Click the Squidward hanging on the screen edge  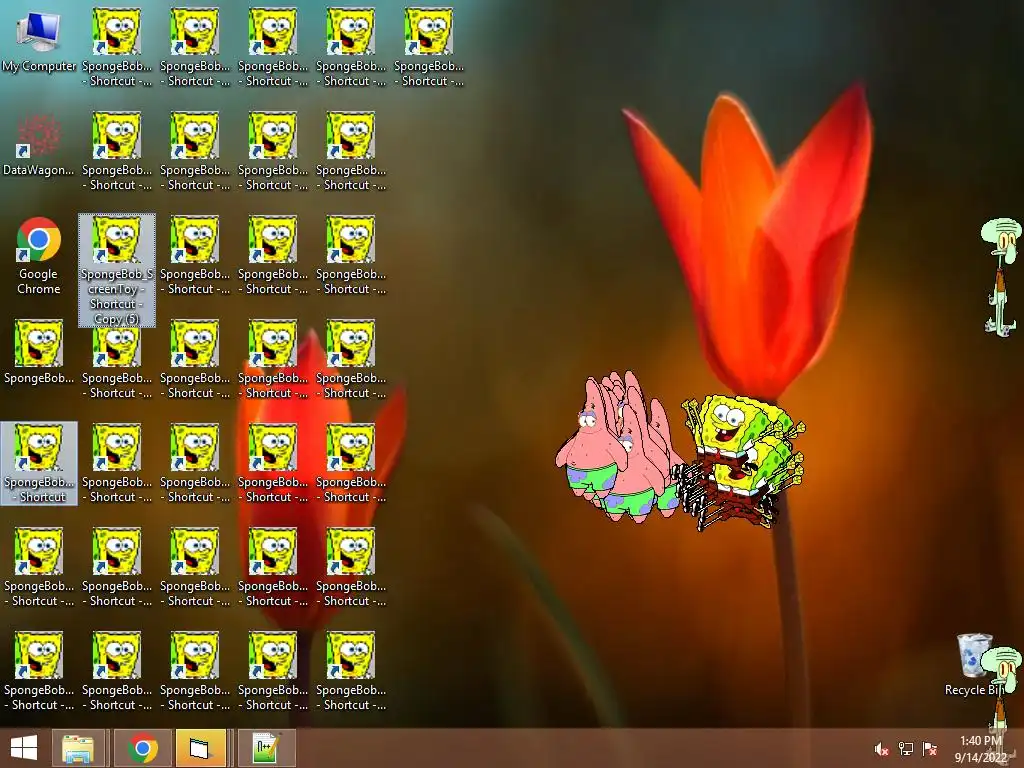(x=1002, y=277)
